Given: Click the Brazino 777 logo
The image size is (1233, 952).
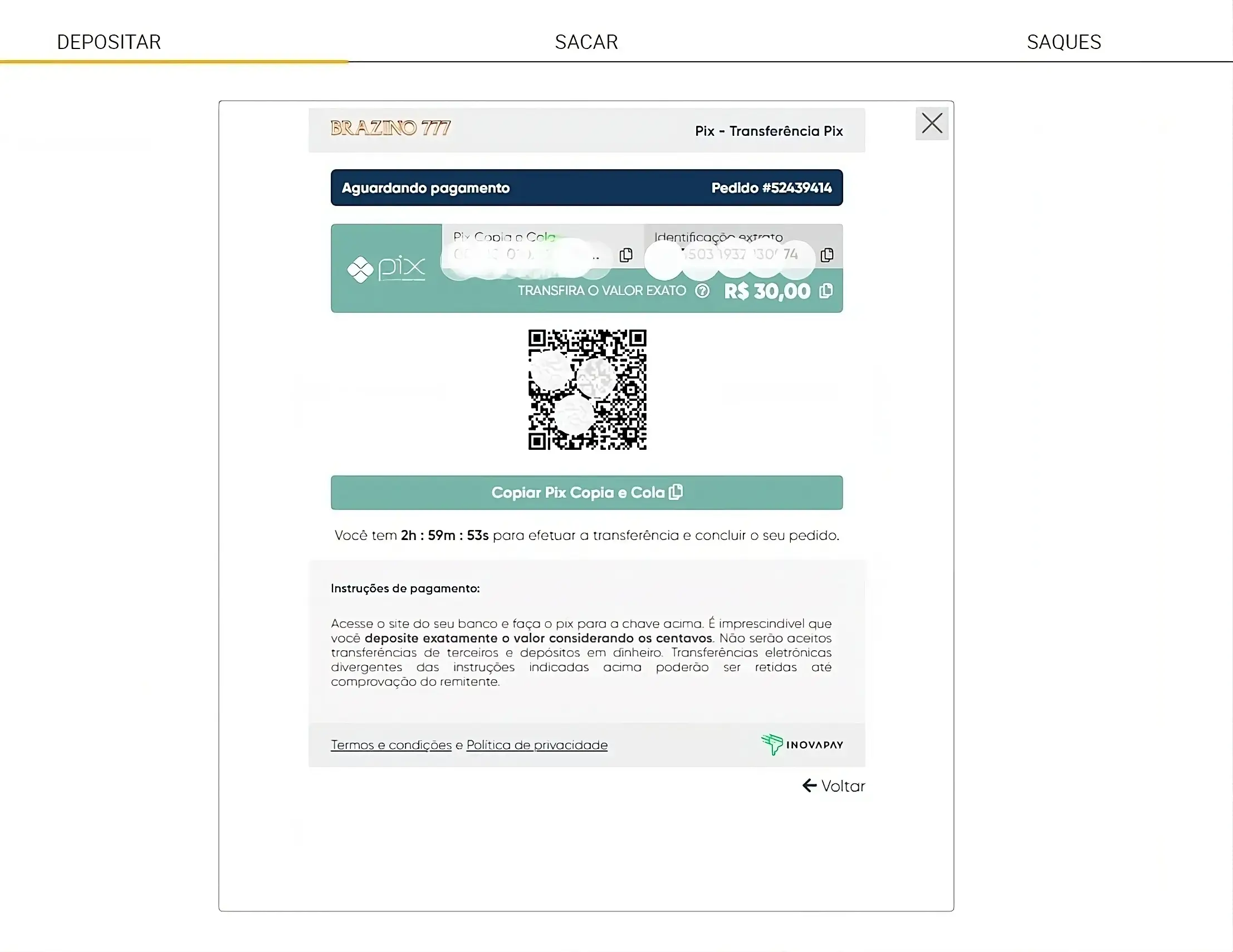Looking at the screenshot, I should point(391,128).
